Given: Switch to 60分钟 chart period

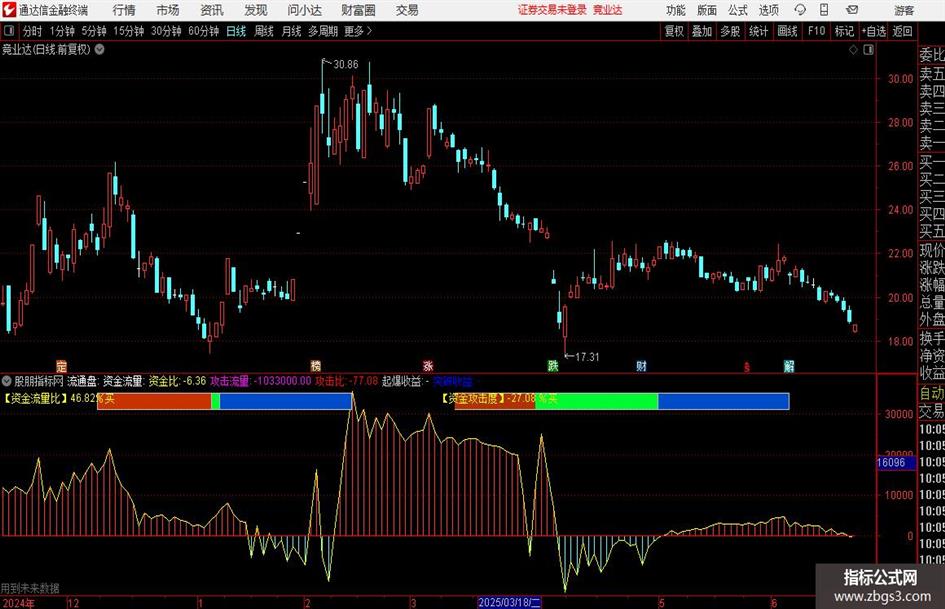Looking at the screenshot, I should coord(204,31).
